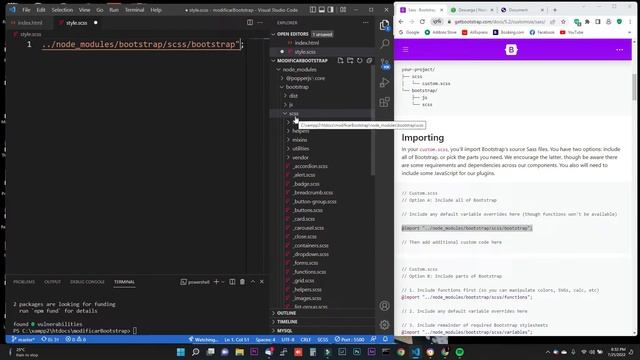Click the Chrome reload button

click(422, 22)
